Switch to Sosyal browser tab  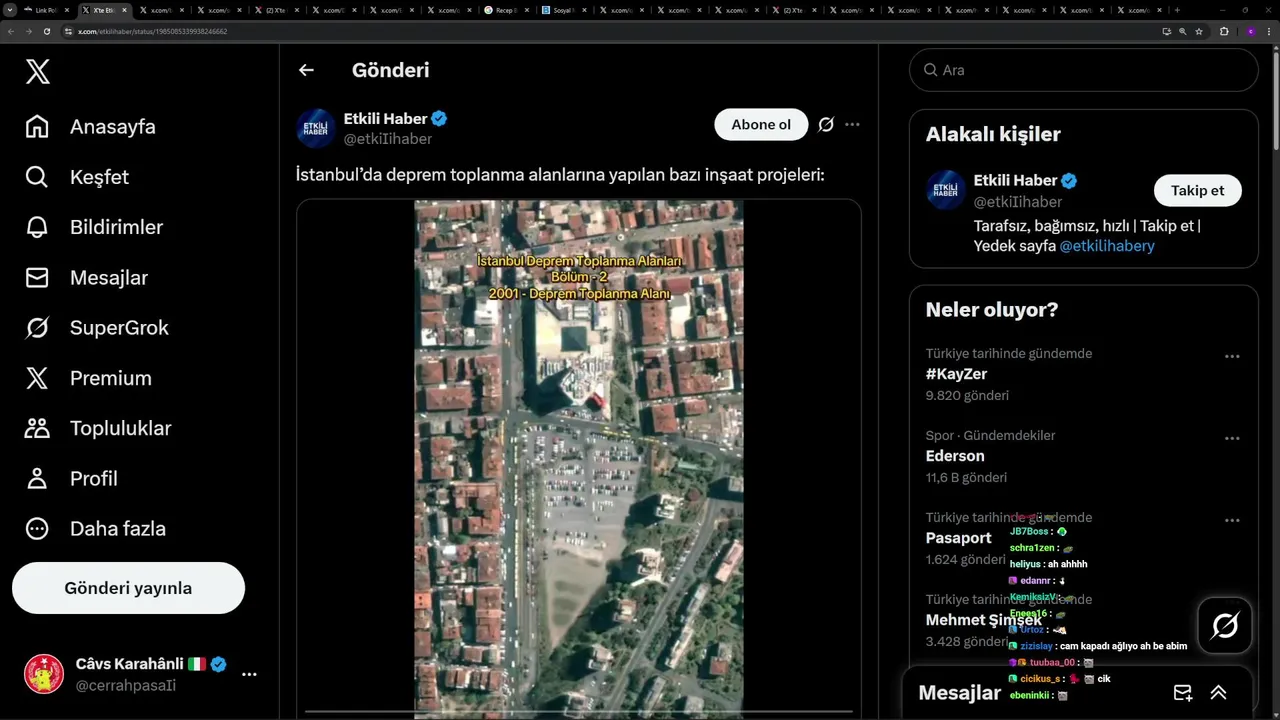point(563,10)
